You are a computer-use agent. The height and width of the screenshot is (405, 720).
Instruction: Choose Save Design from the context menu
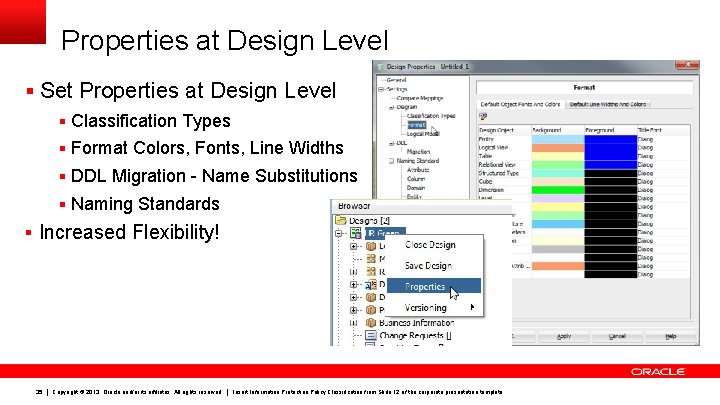(428, 265)
